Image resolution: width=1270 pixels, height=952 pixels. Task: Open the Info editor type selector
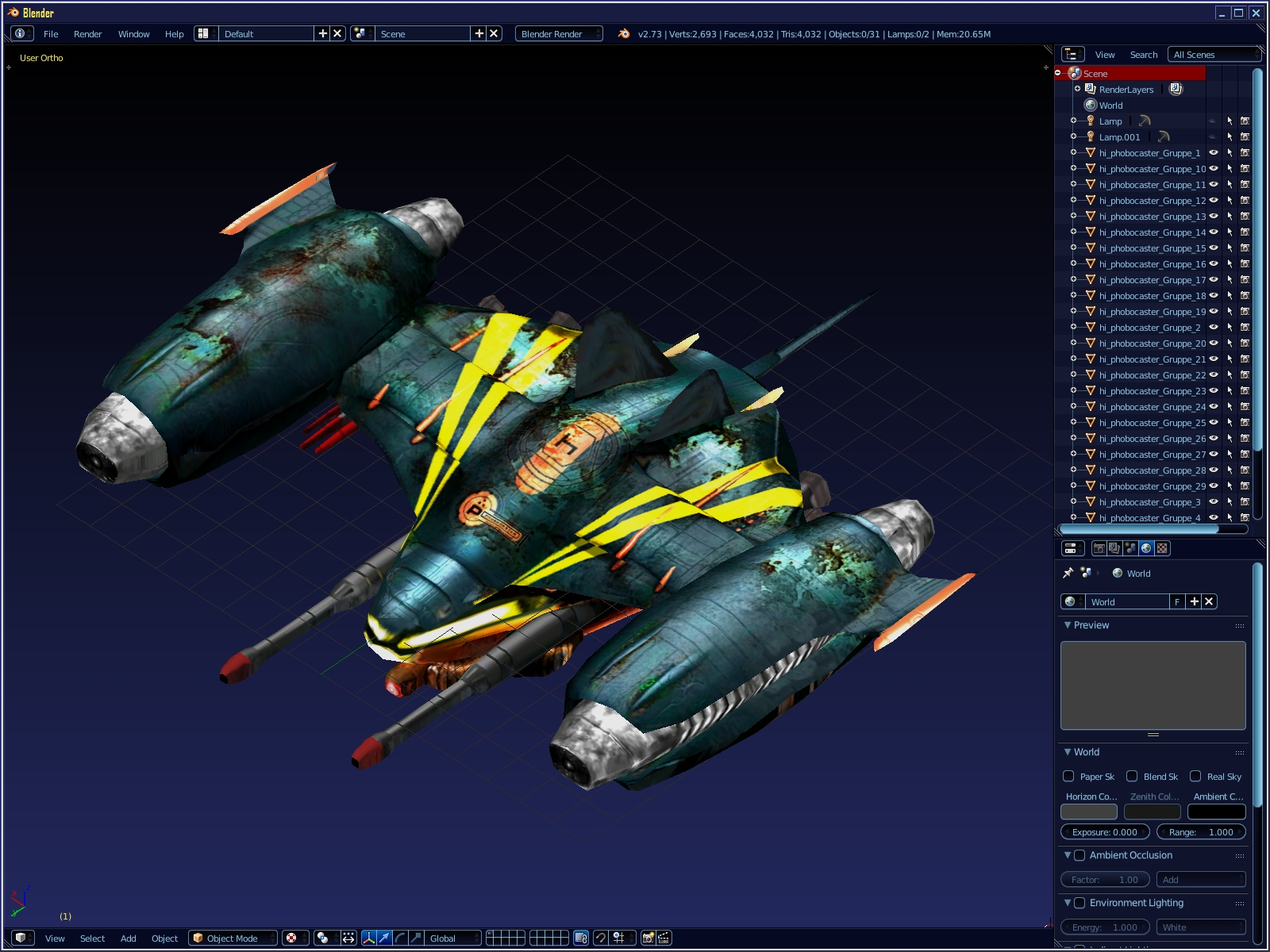[x=21, y=33]
